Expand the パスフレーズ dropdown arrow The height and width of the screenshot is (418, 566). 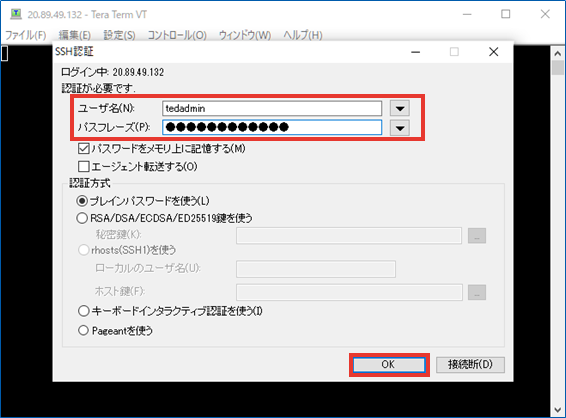point(400,128)
